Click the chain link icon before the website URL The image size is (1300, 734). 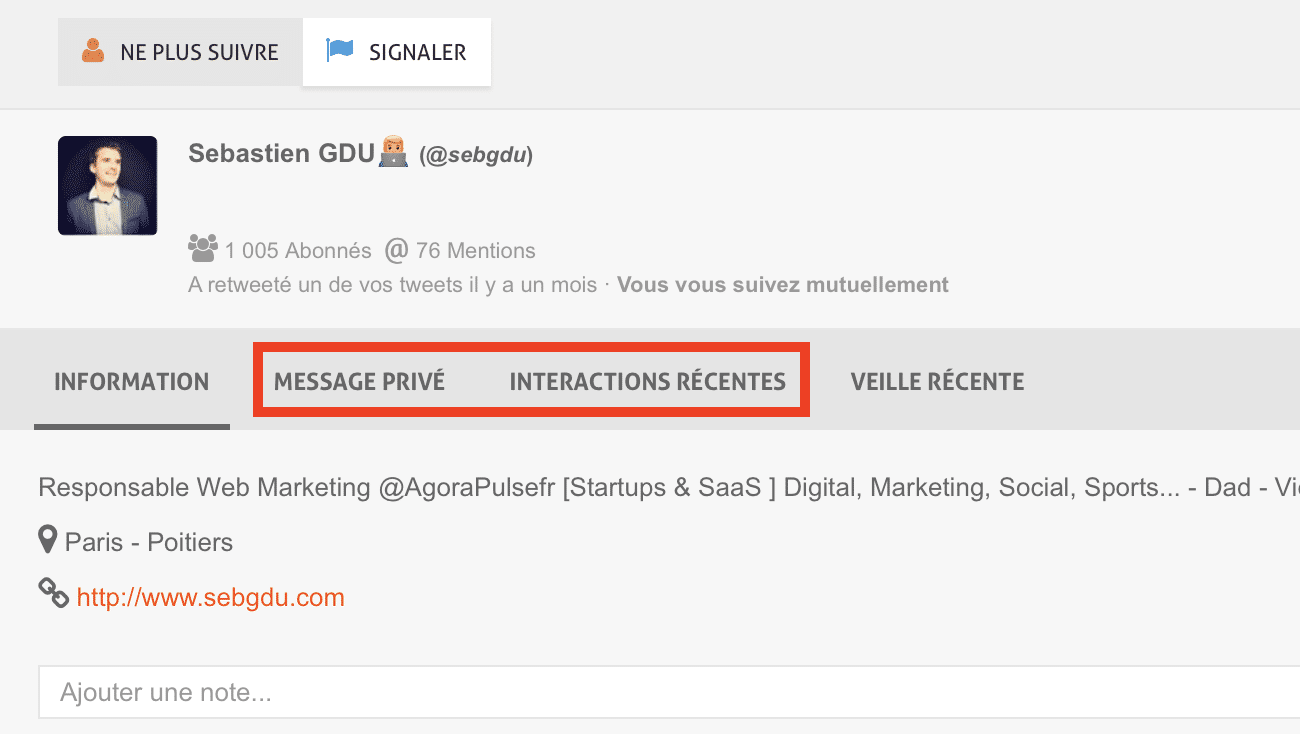click(x=53, y=594)
